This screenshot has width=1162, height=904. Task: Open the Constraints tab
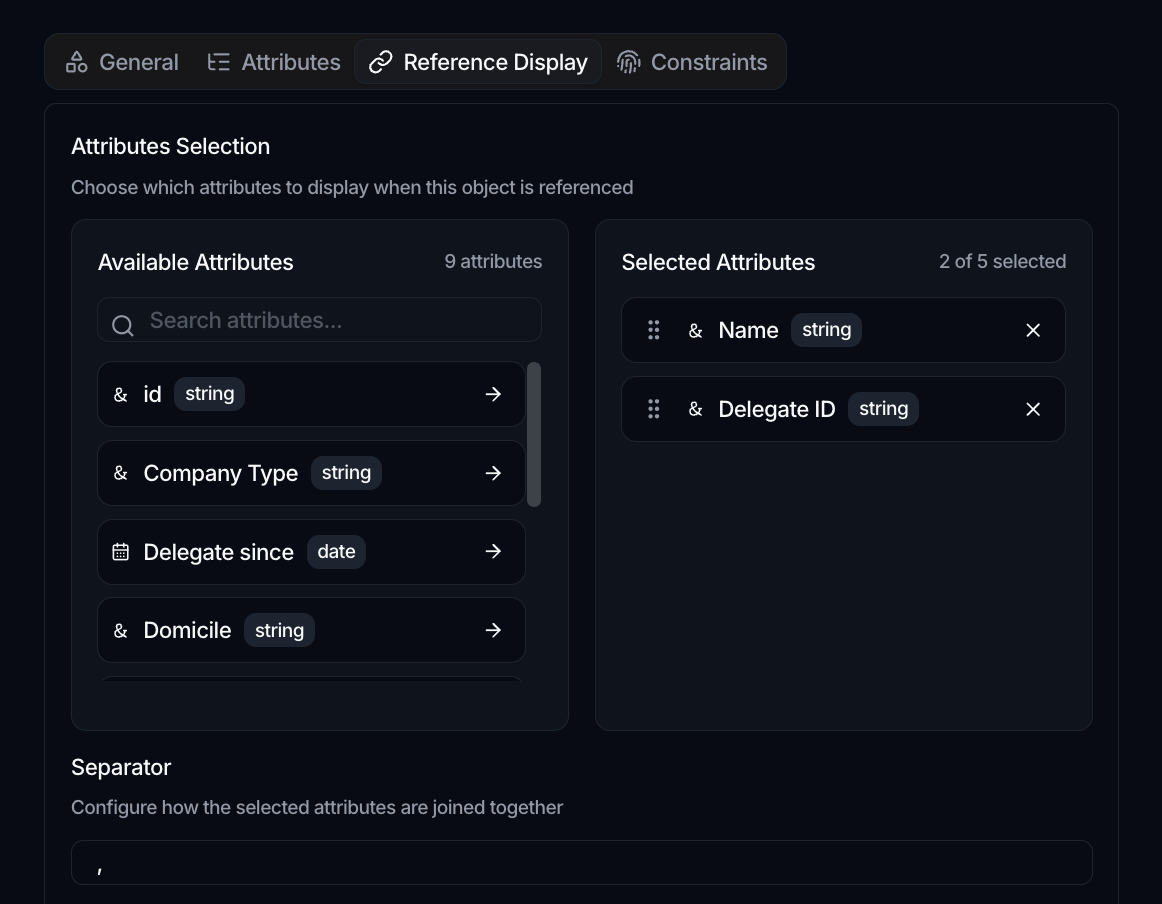click(x=691, y=62)
